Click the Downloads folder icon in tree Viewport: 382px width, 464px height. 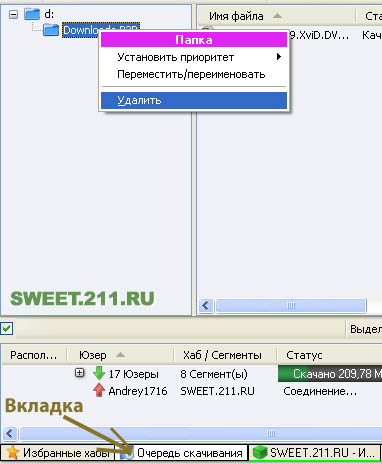(51, 30)
